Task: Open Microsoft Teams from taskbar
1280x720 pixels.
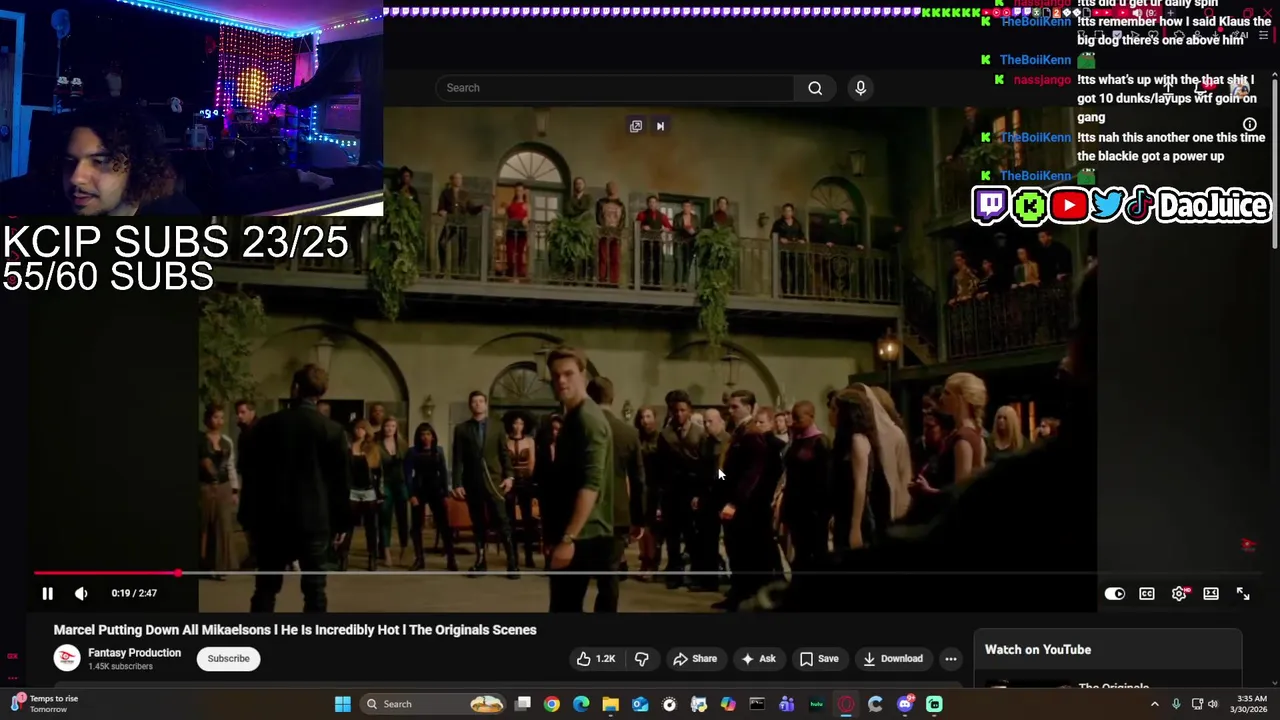Action: point(787,704)
